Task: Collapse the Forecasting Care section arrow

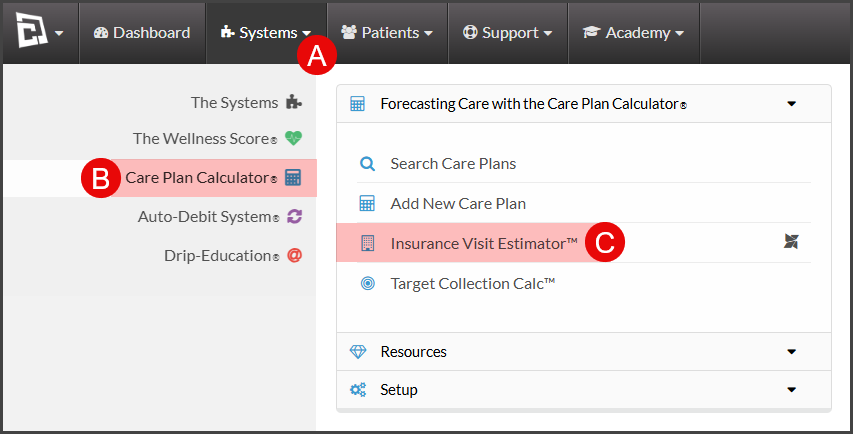Action: coord(792,103)
